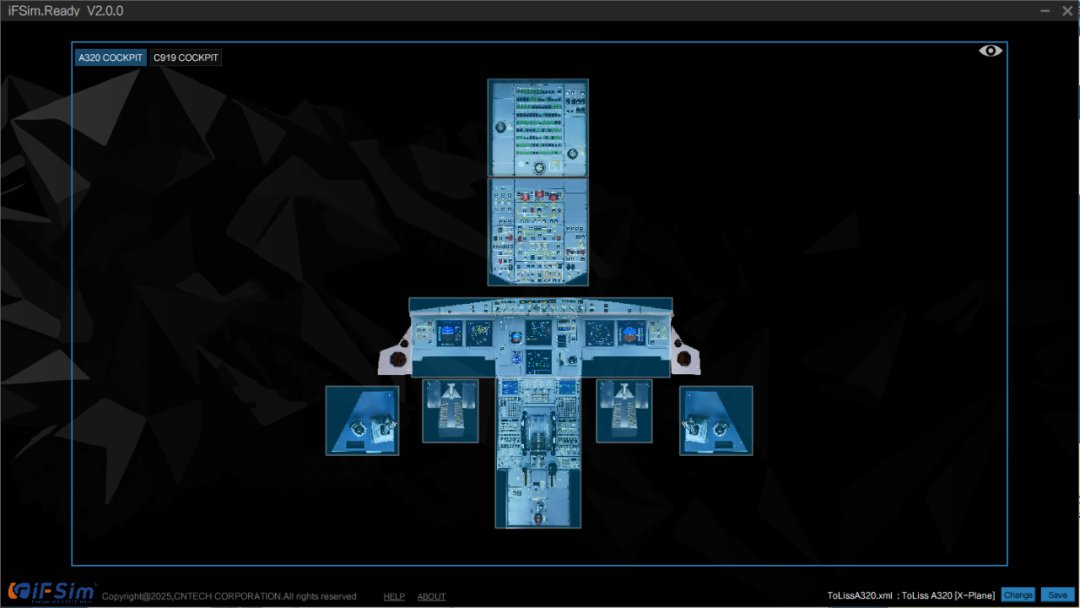Select the captain sidestick panel on the left

coord(362,421)
